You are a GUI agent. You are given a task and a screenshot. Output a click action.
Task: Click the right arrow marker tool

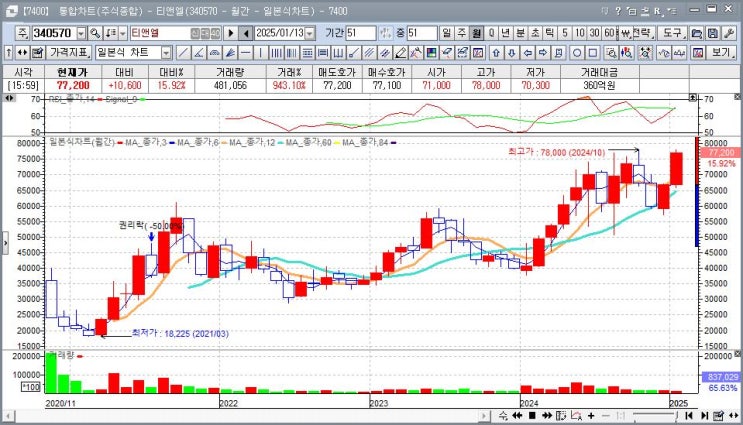click(x=543, y=53)
